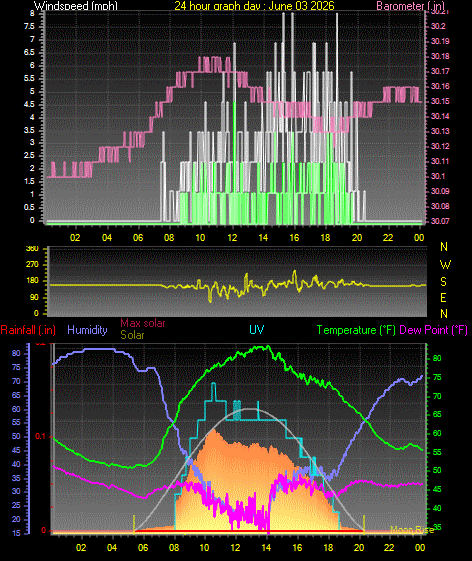The width and height of the screenshot is (472, 561).
Task: Select the 'Dew Point (°F)' legend label
Action: tap(433, 330)
